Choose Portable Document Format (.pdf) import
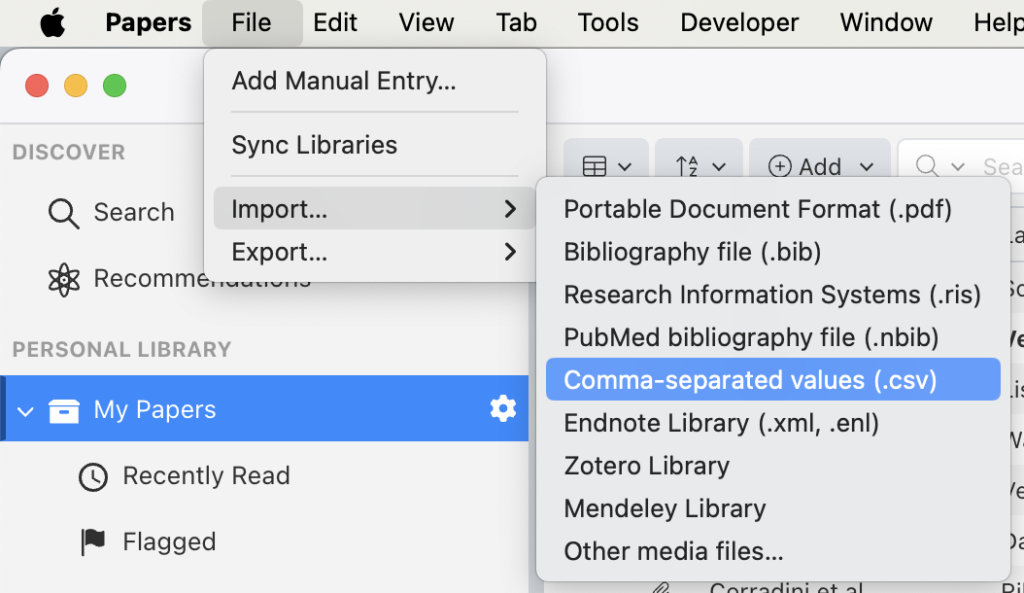 pyautogui.click(x=757, y=209)
